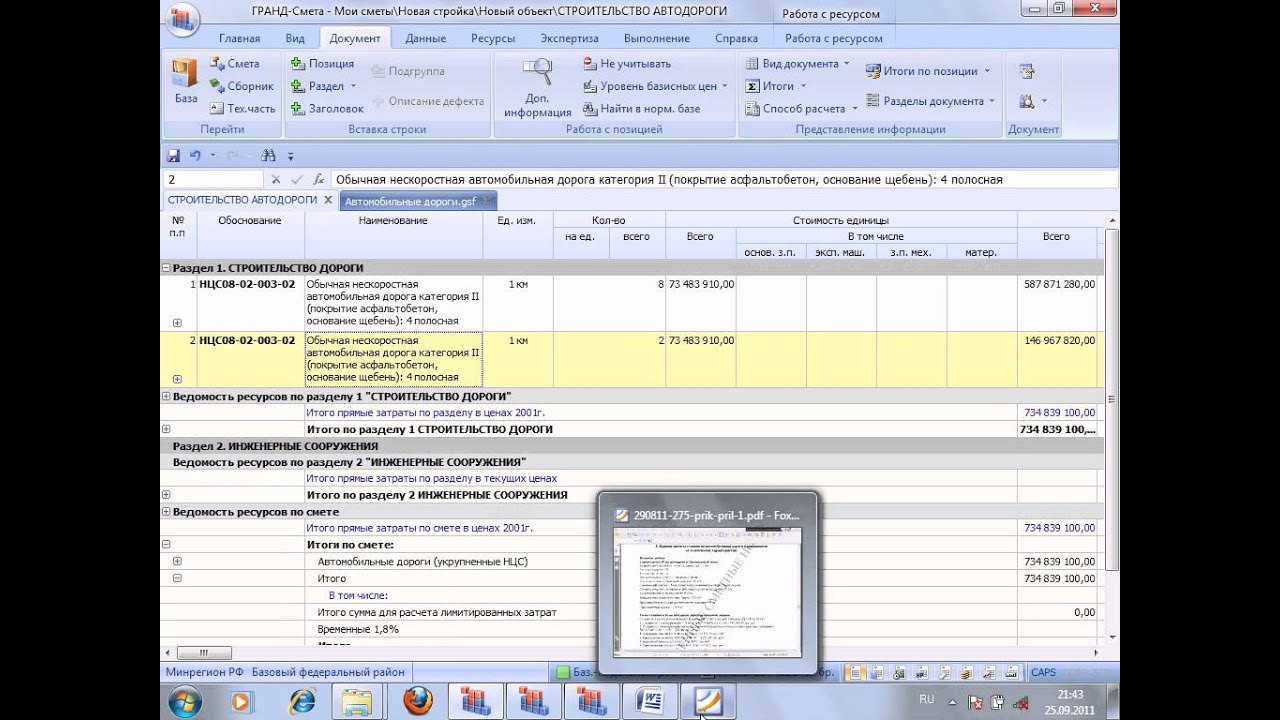
Task: Open the Работа с ресурсом ribbon tab
Action: [x=833, y=38]
